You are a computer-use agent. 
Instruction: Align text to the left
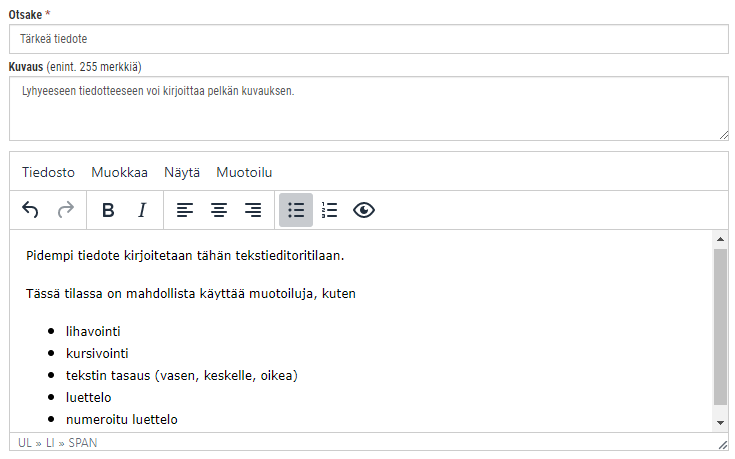click(x=185, y=210)
